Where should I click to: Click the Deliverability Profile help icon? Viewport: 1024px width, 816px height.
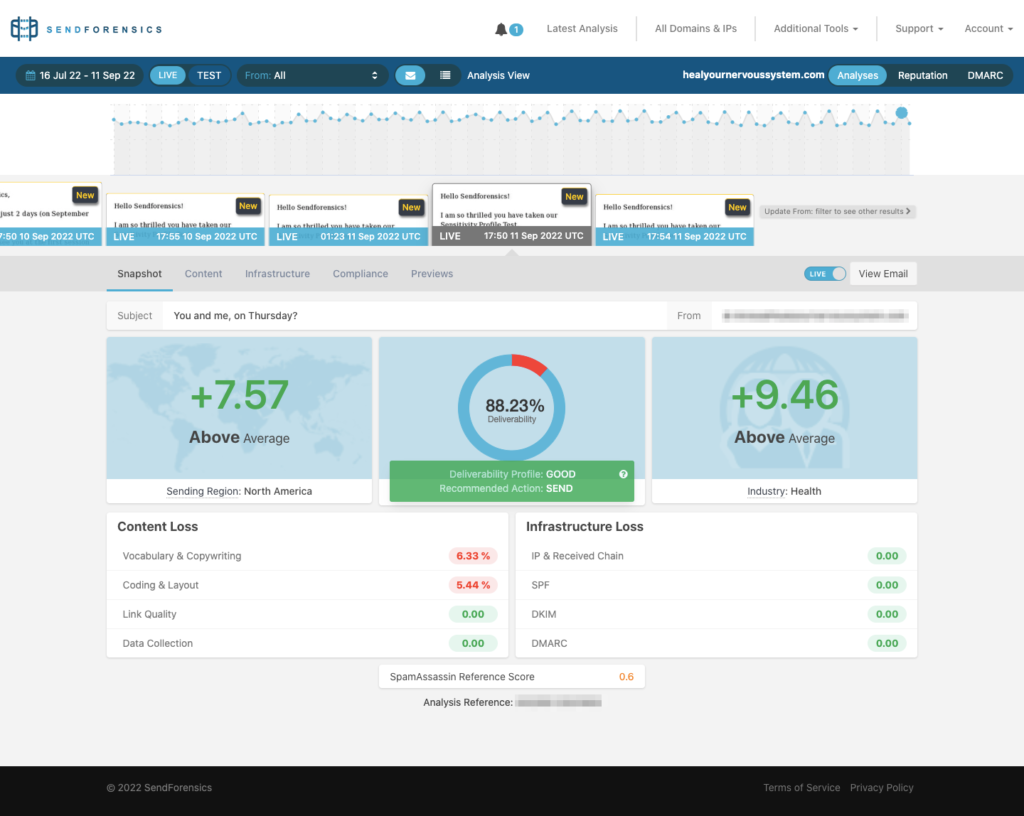(623, 474)
